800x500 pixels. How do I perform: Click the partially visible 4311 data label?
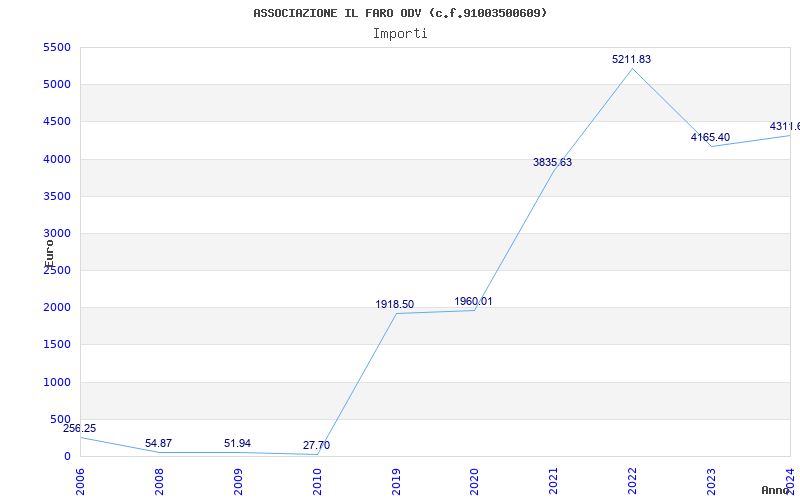(x=785, y=126)
